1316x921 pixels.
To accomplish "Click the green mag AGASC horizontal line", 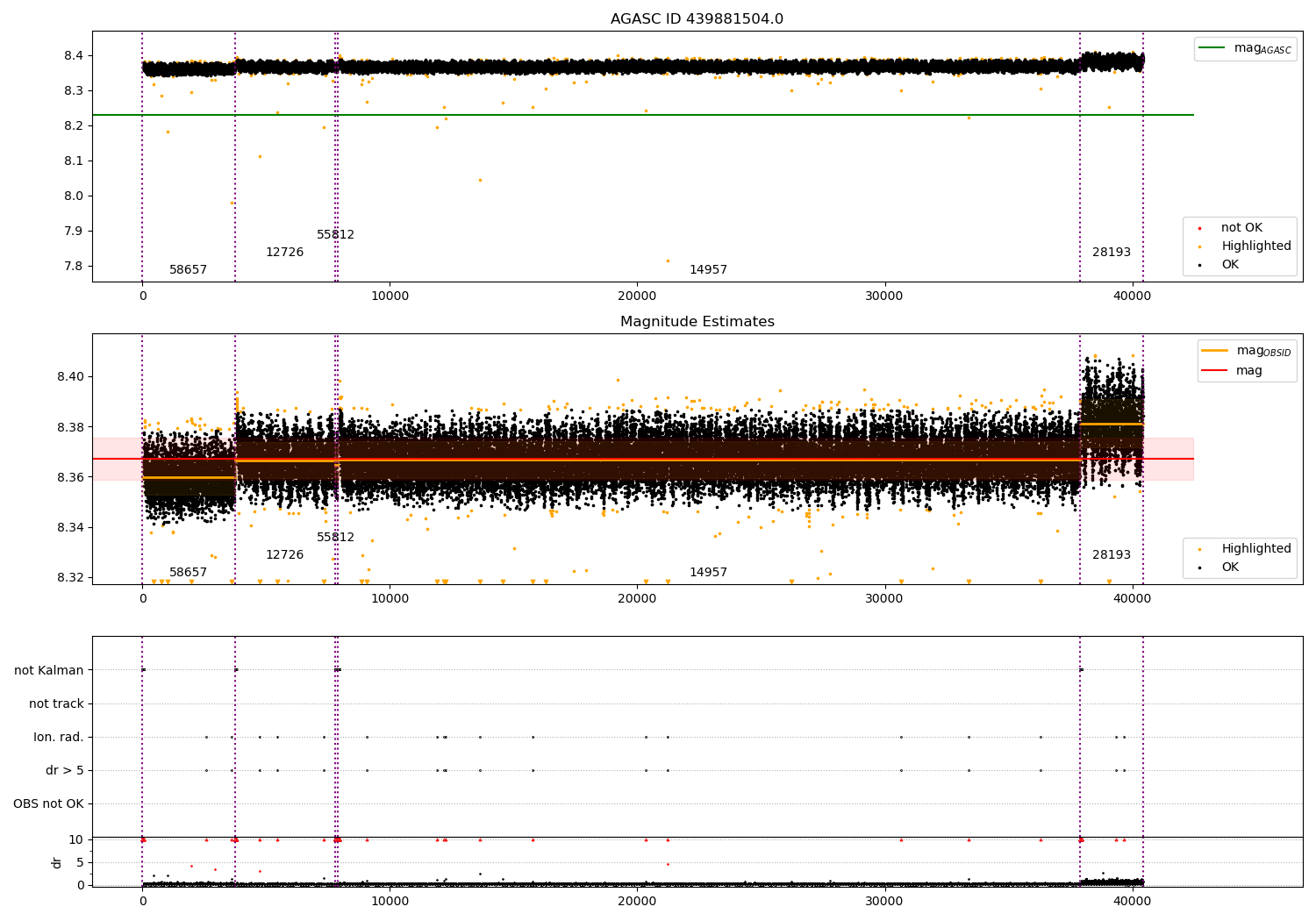I will 643,115.
